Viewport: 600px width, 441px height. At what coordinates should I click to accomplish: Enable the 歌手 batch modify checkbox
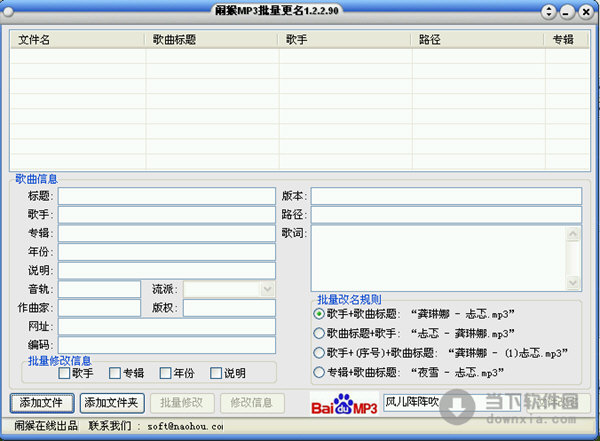click(x=64, y=373)
